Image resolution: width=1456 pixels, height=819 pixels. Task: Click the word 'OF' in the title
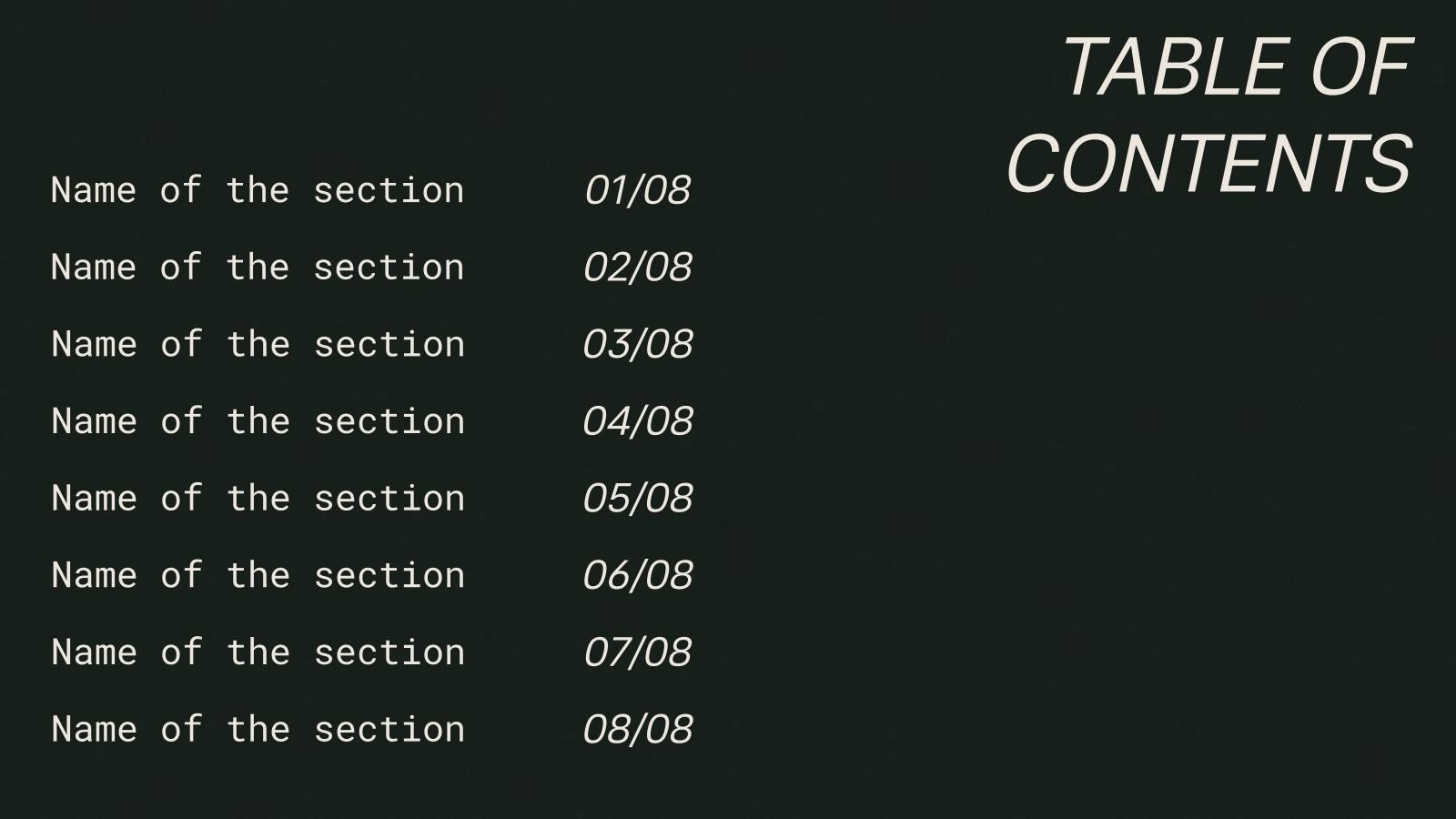point(1360,67)
